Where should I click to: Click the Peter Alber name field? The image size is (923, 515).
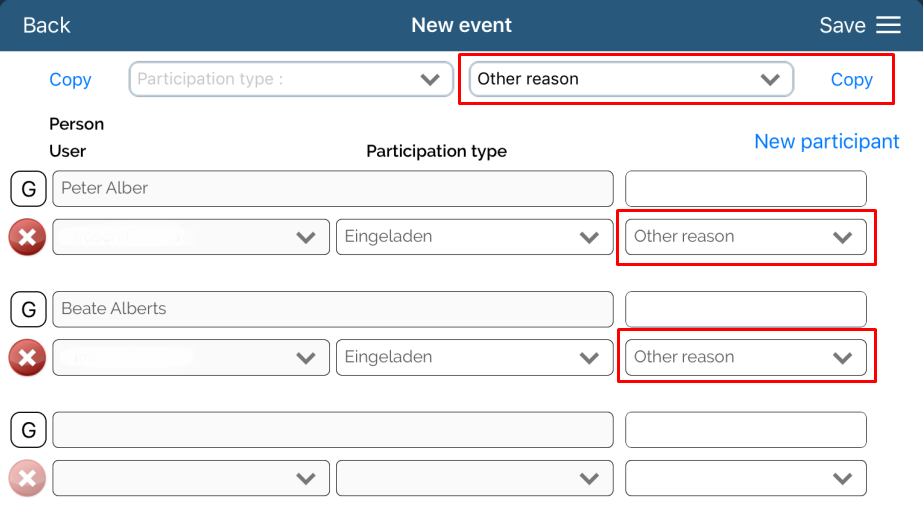click(x=332, y=189)
